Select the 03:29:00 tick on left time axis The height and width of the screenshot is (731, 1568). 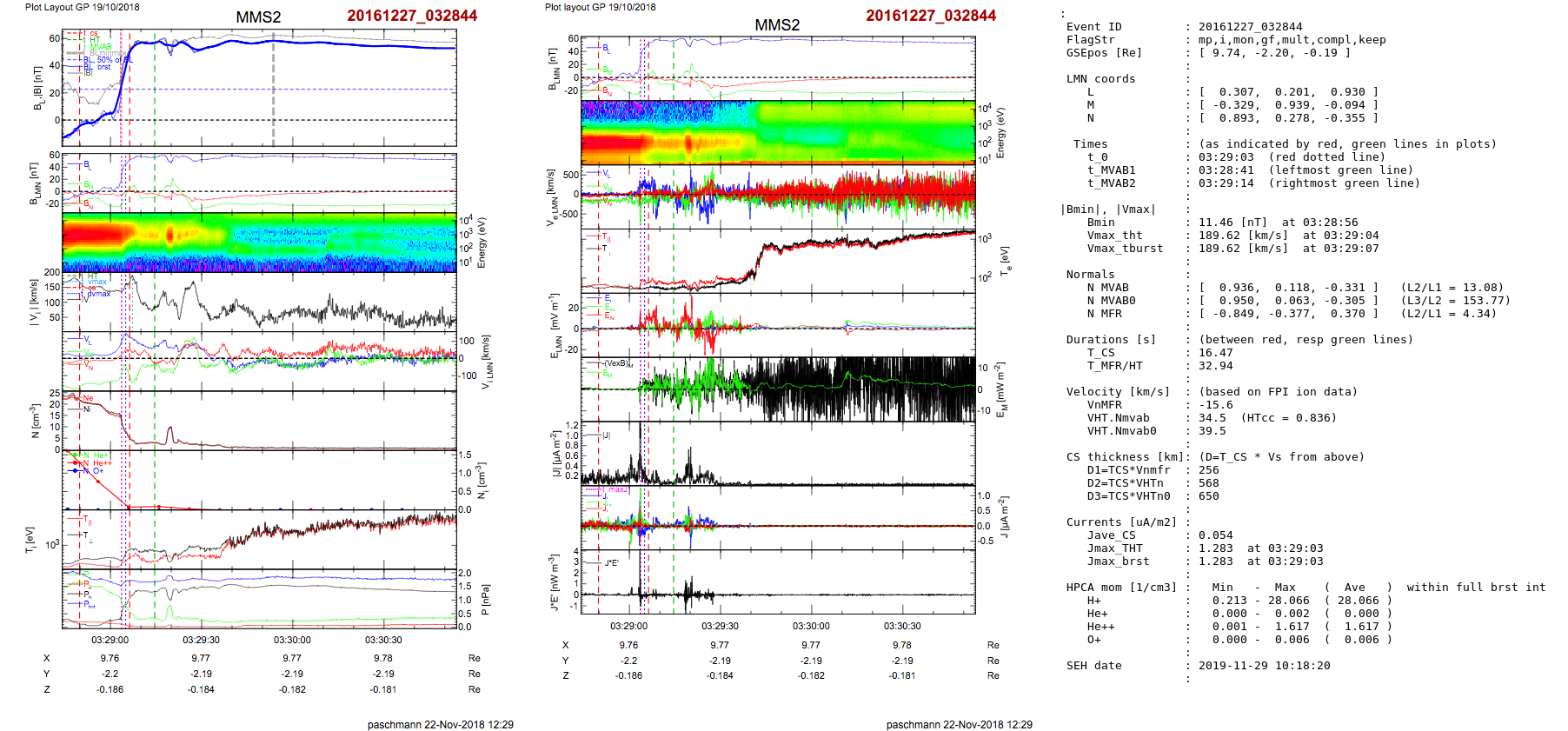click(110, 640)
